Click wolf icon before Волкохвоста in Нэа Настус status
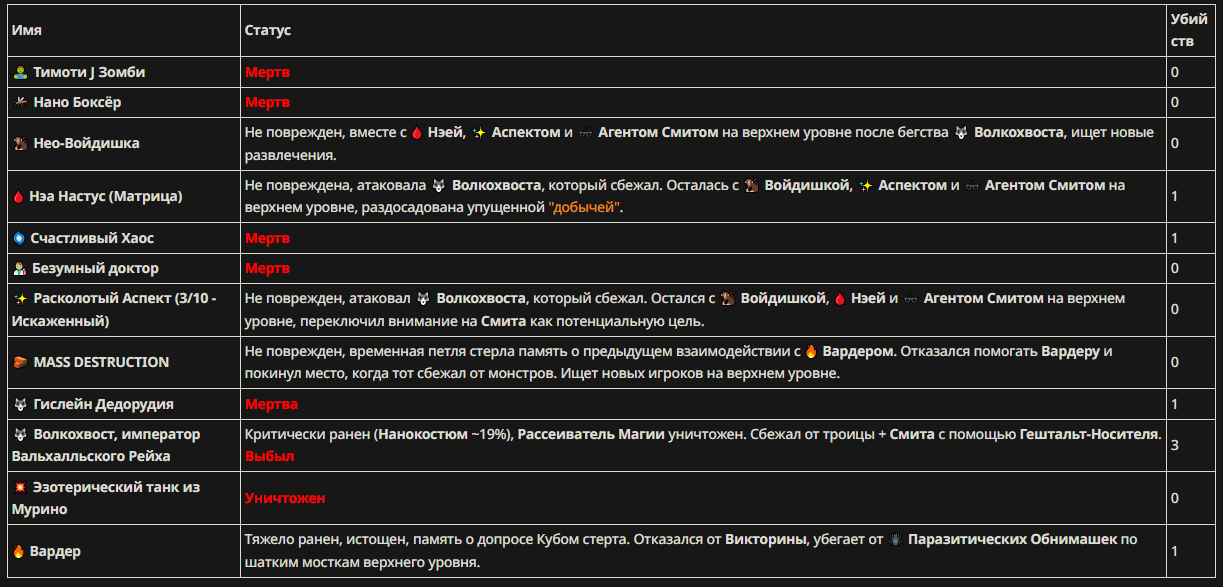 tap(438, 186)
